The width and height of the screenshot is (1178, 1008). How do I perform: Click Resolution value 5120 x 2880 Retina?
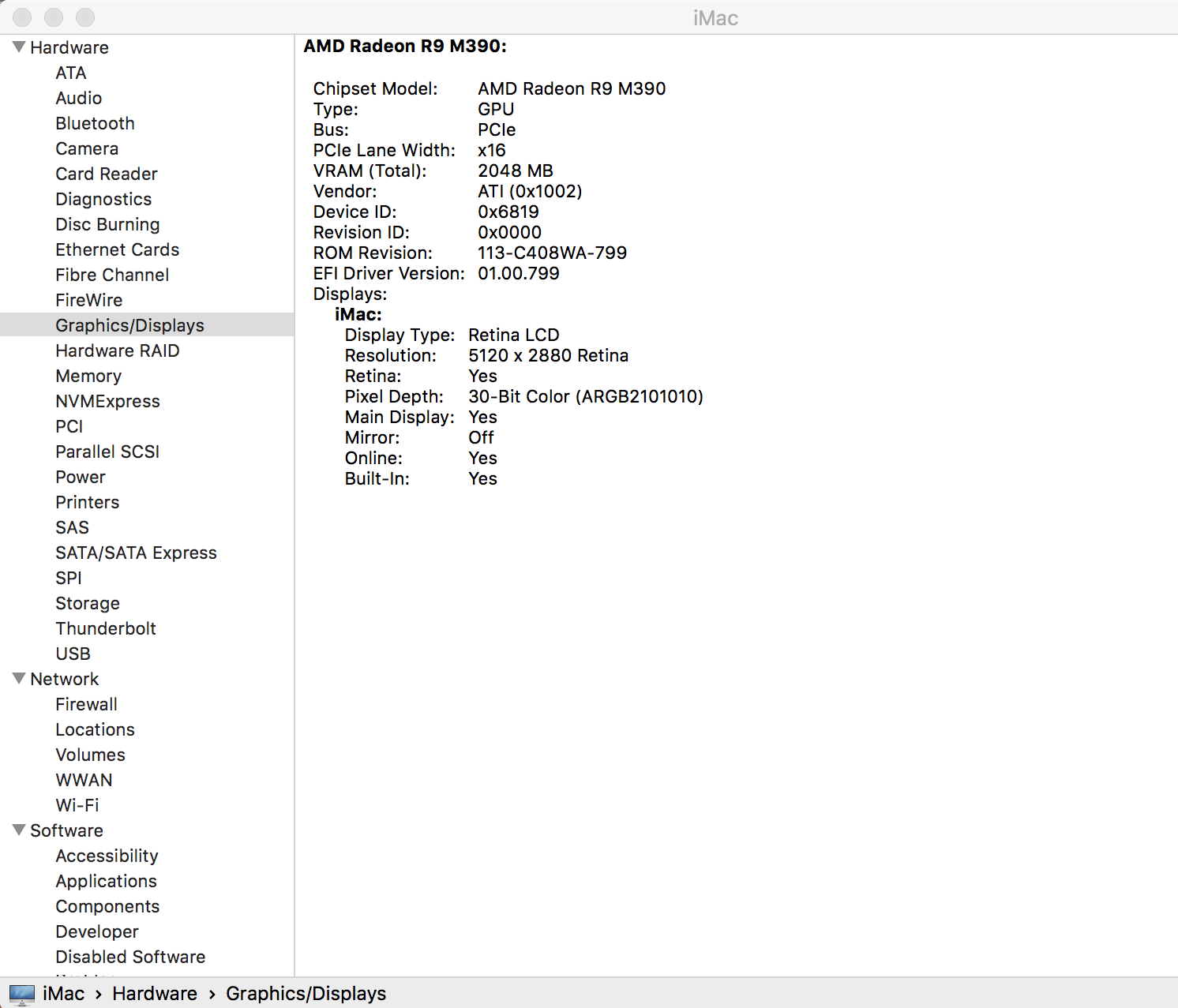[x=549, y=355]
